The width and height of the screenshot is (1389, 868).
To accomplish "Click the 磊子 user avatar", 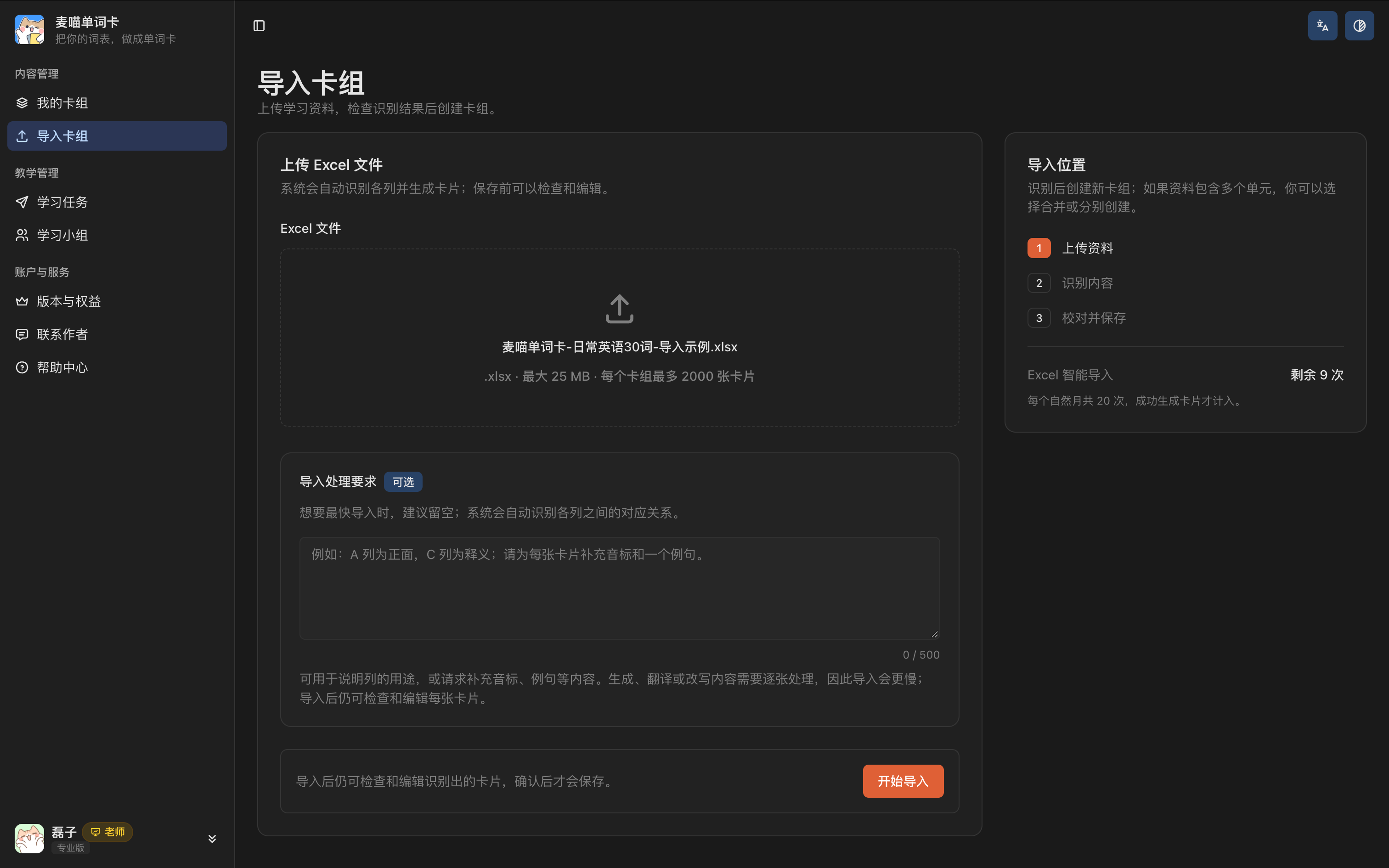I will pos(29,839).
